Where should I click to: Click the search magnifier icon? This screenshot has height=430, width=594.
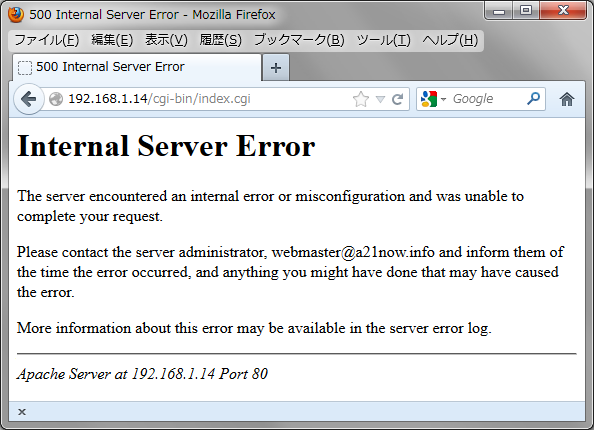point(533,99)
